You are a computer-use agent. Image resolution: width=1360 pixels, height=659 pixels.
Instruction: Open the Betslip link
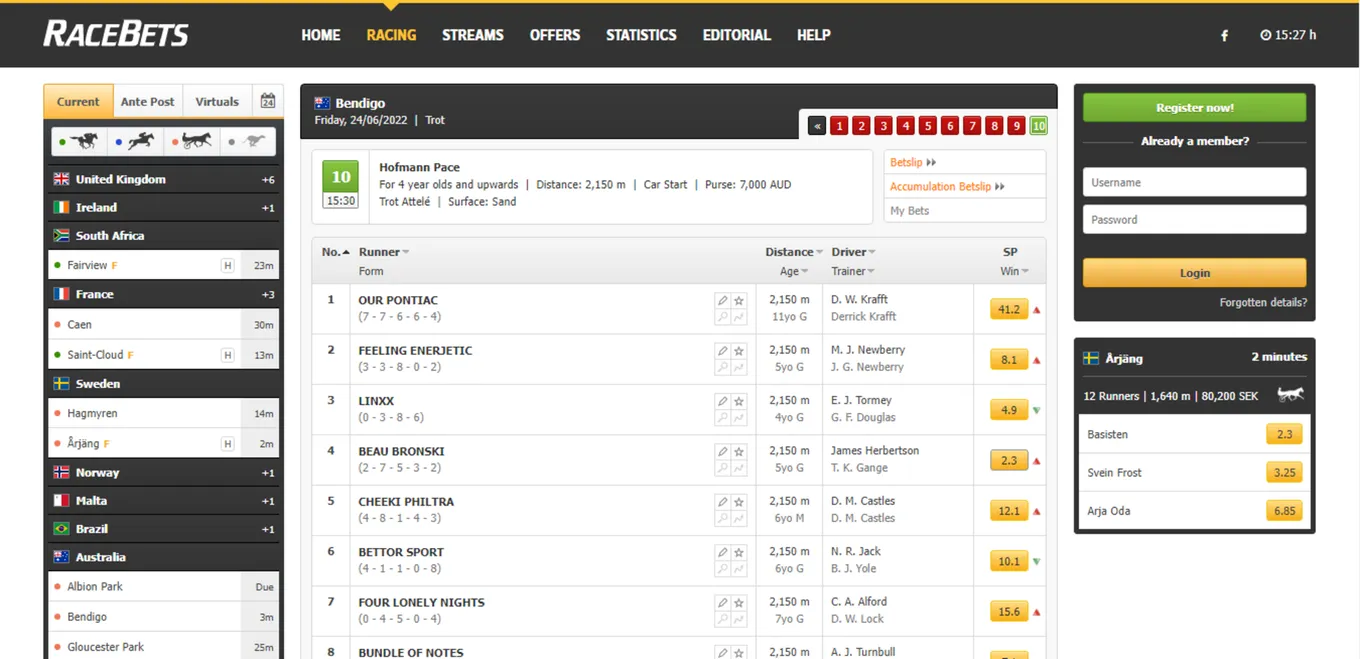click(x=913, y=162)
